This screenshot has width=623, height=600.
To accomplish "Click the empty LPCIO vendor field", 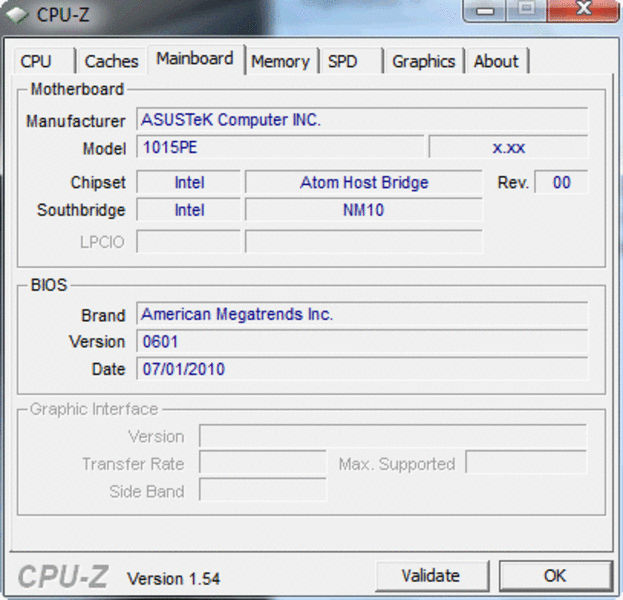I will click(189, 241).
